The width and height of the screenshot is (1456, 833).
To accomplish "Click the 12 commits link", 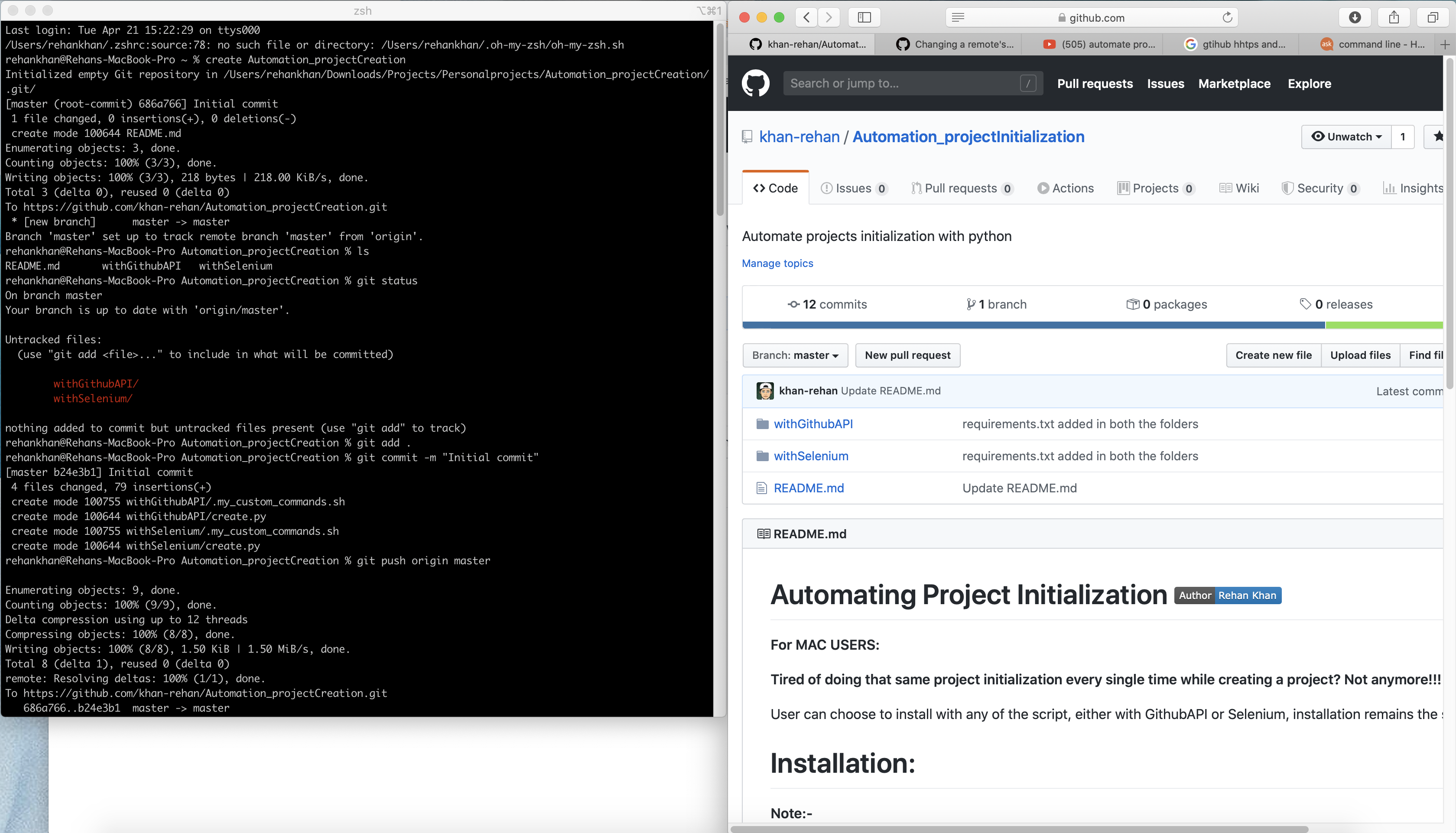I will click(827, 304).
